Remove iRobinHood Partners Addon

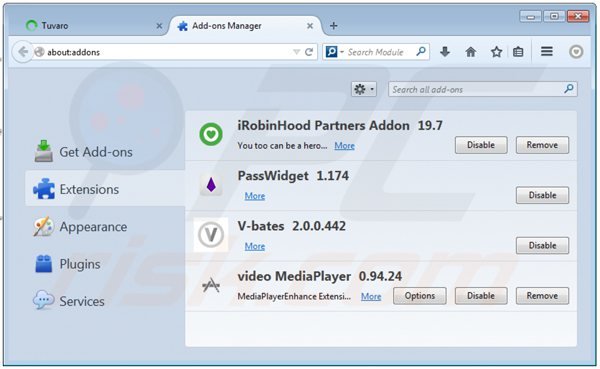pyautogui.click(x=542, y=145)
